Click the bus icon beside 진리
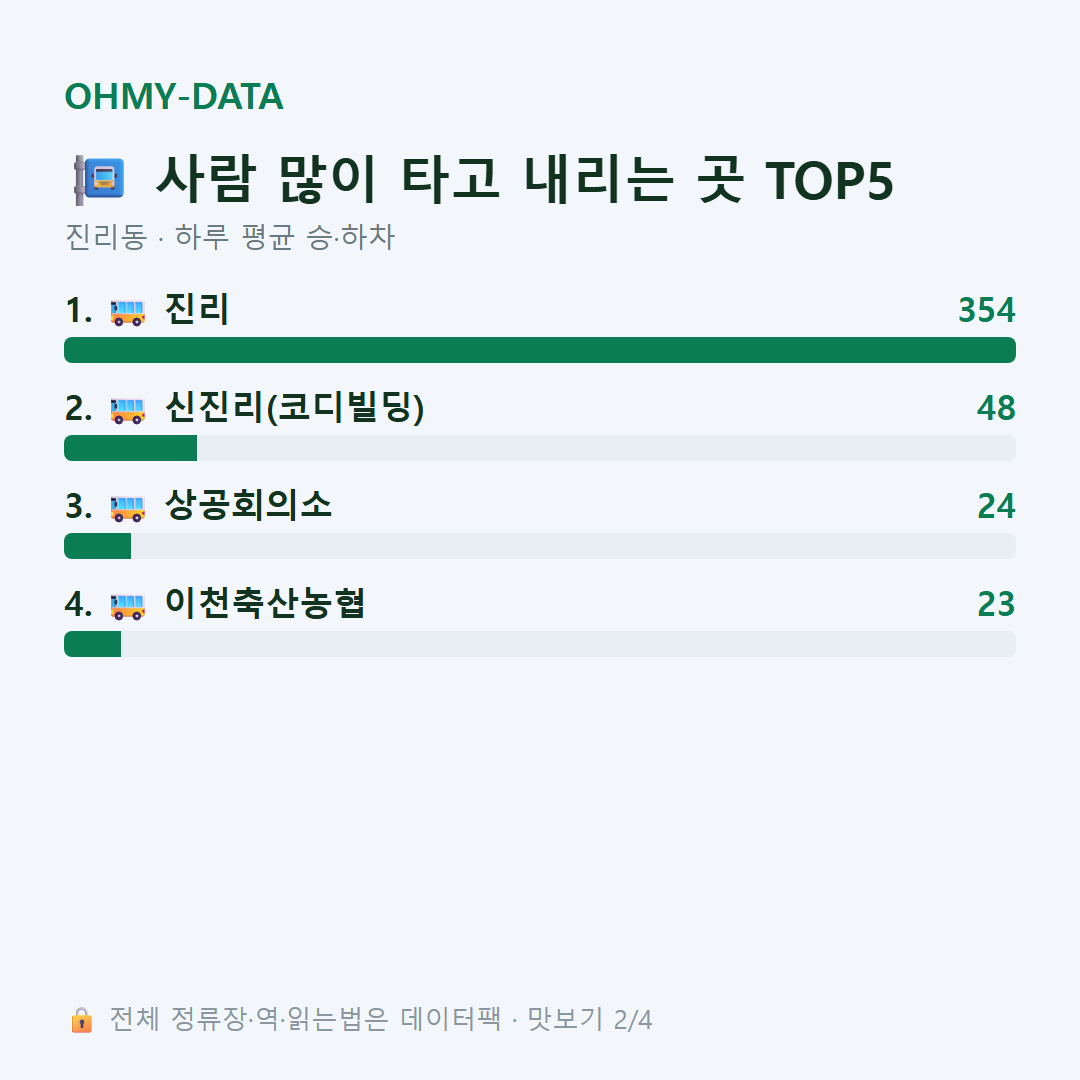 pos(127,312)
